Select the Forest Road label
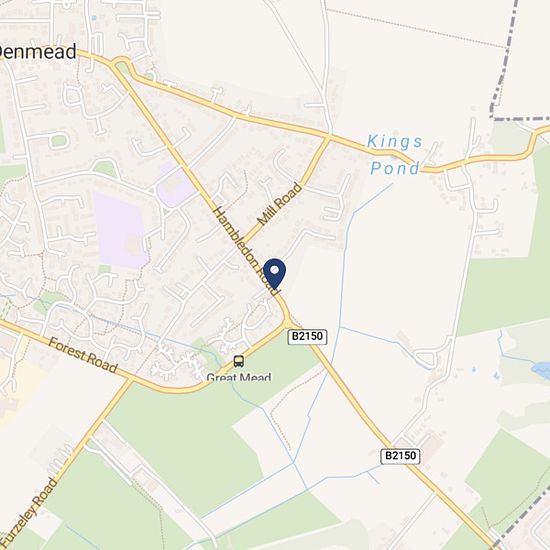The image size is (550, 550). point(83,355)
